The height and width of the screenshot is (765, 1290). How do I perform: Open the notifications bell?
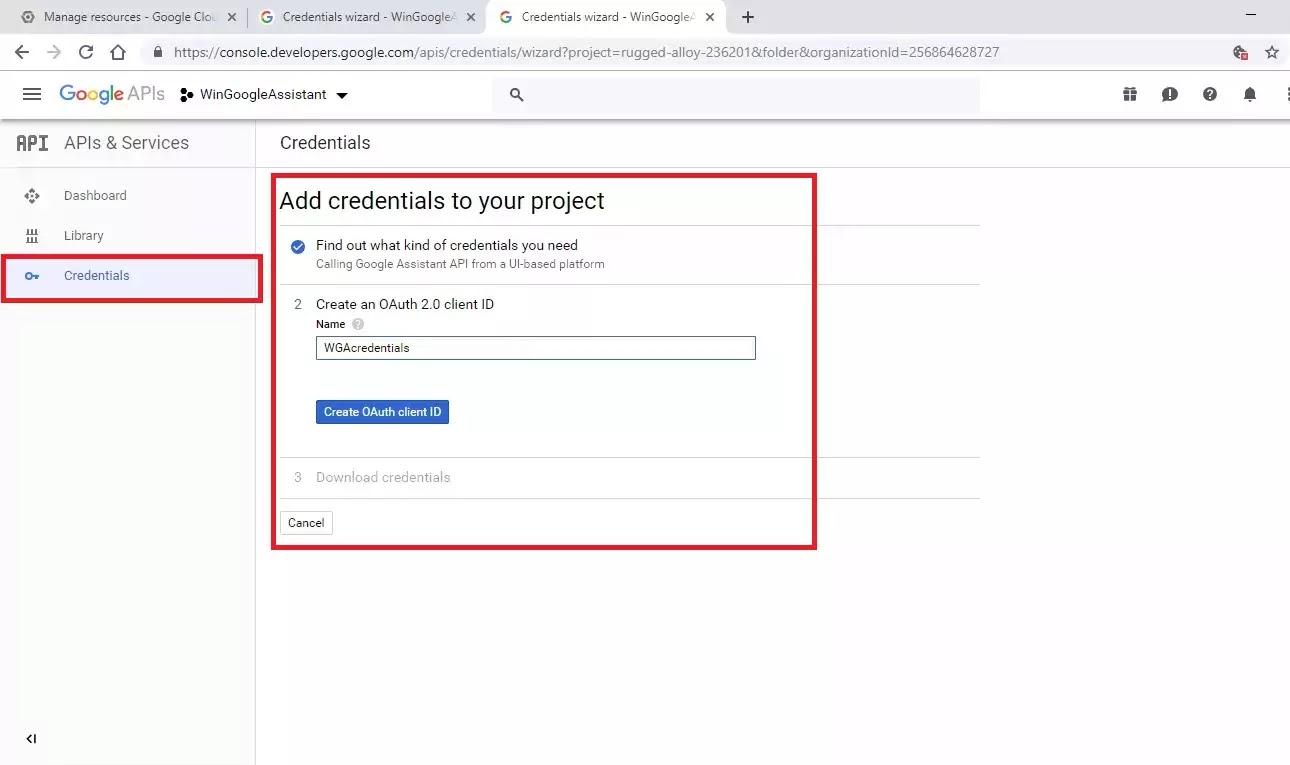coord(1250,94)
